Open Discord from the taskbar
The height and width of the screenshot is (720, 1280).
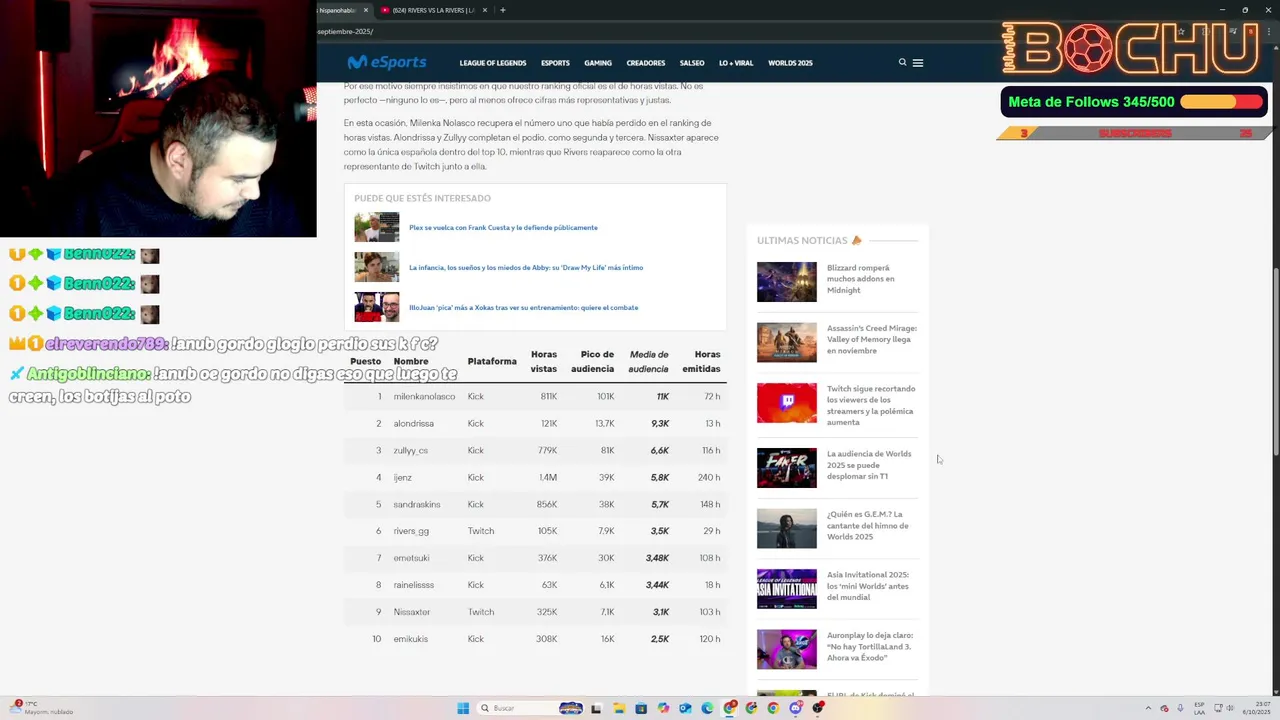click(x=796, y=708)
